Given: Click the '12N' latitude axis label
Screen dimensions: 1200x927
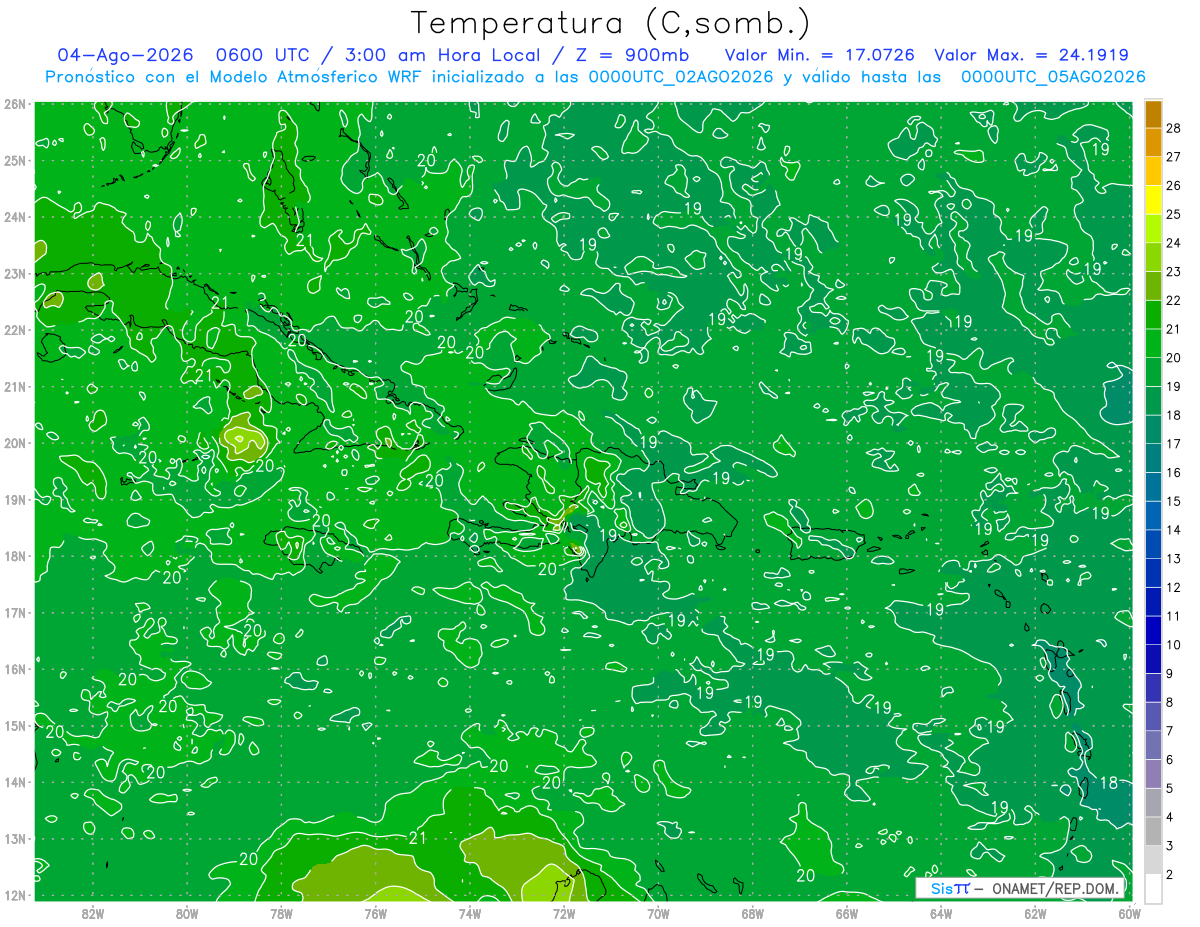Looking at the screenshot, I should pos(15,895).
